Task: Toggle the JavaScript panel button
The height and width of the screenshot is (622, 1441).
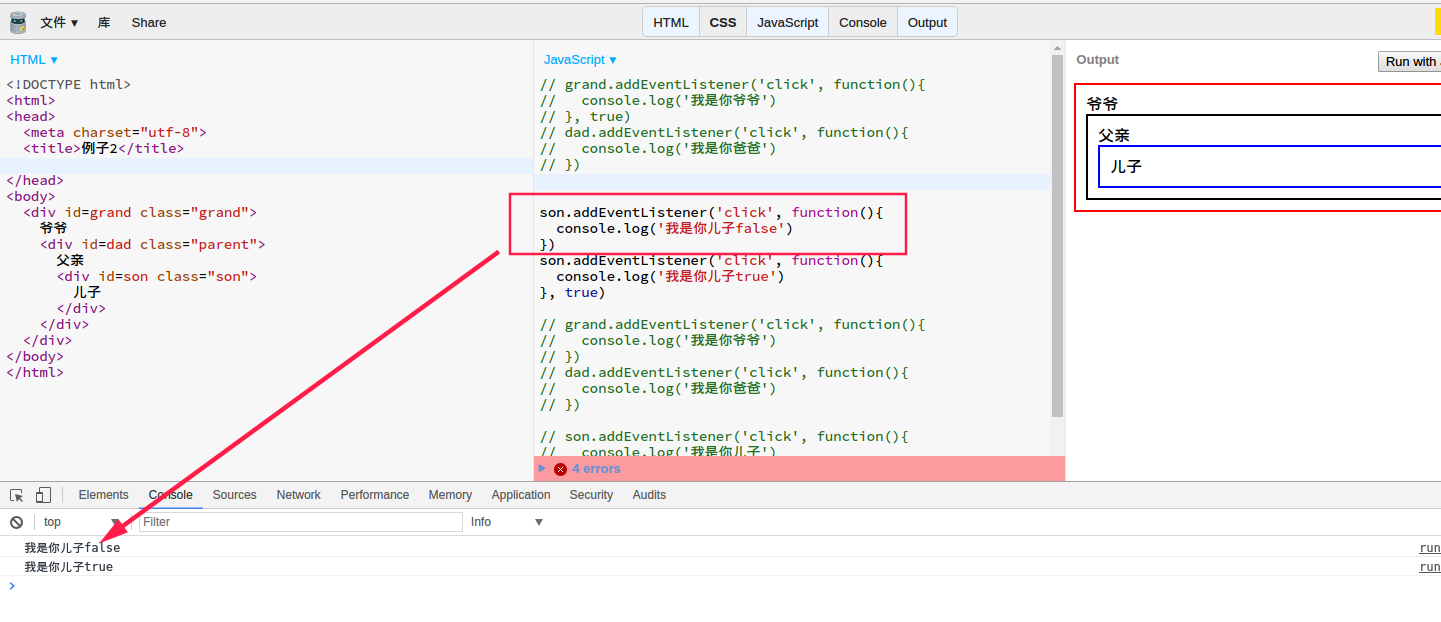Action: (x=787, y=22)
